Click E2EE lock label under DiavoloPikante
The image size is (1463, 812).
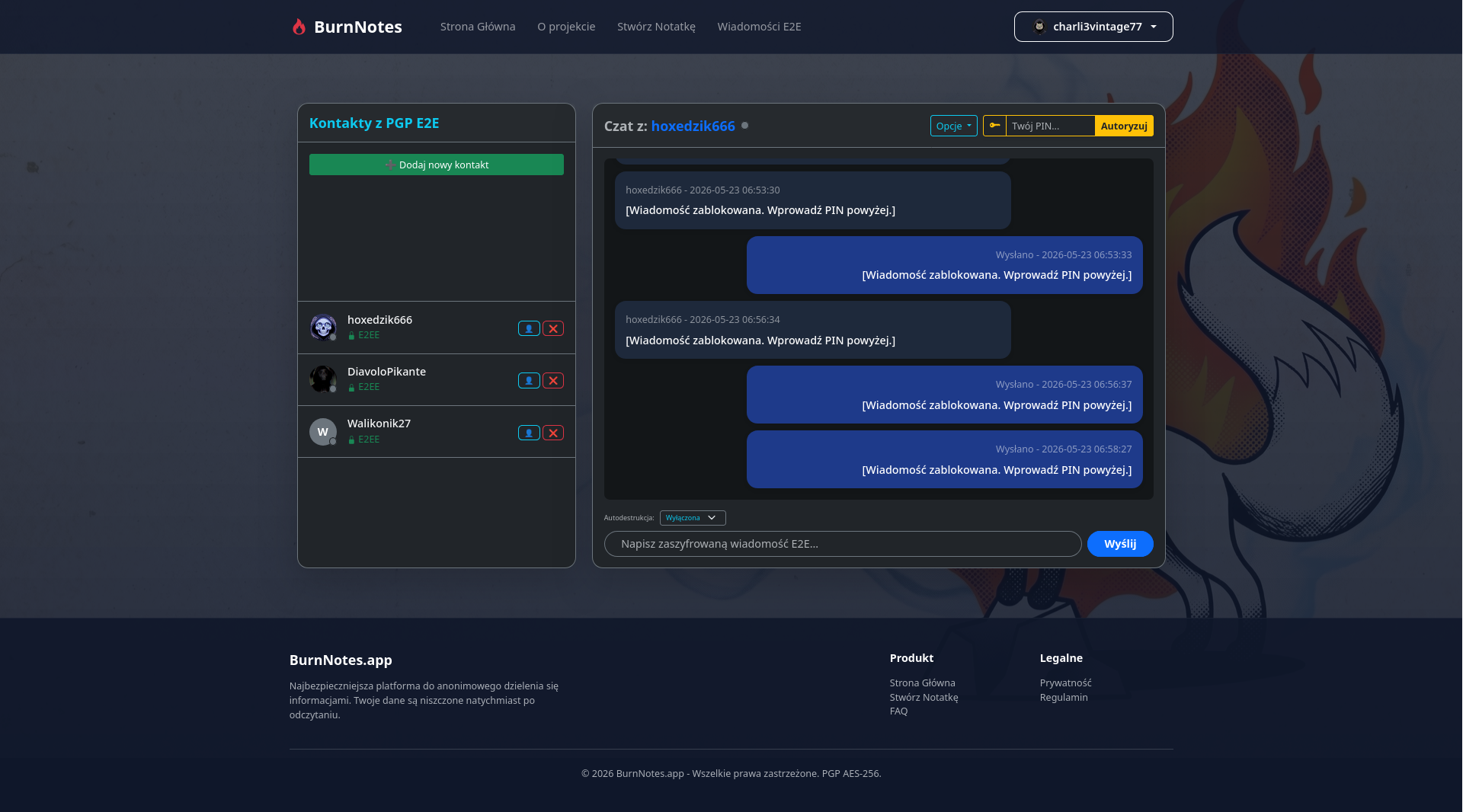coord(363,387)
